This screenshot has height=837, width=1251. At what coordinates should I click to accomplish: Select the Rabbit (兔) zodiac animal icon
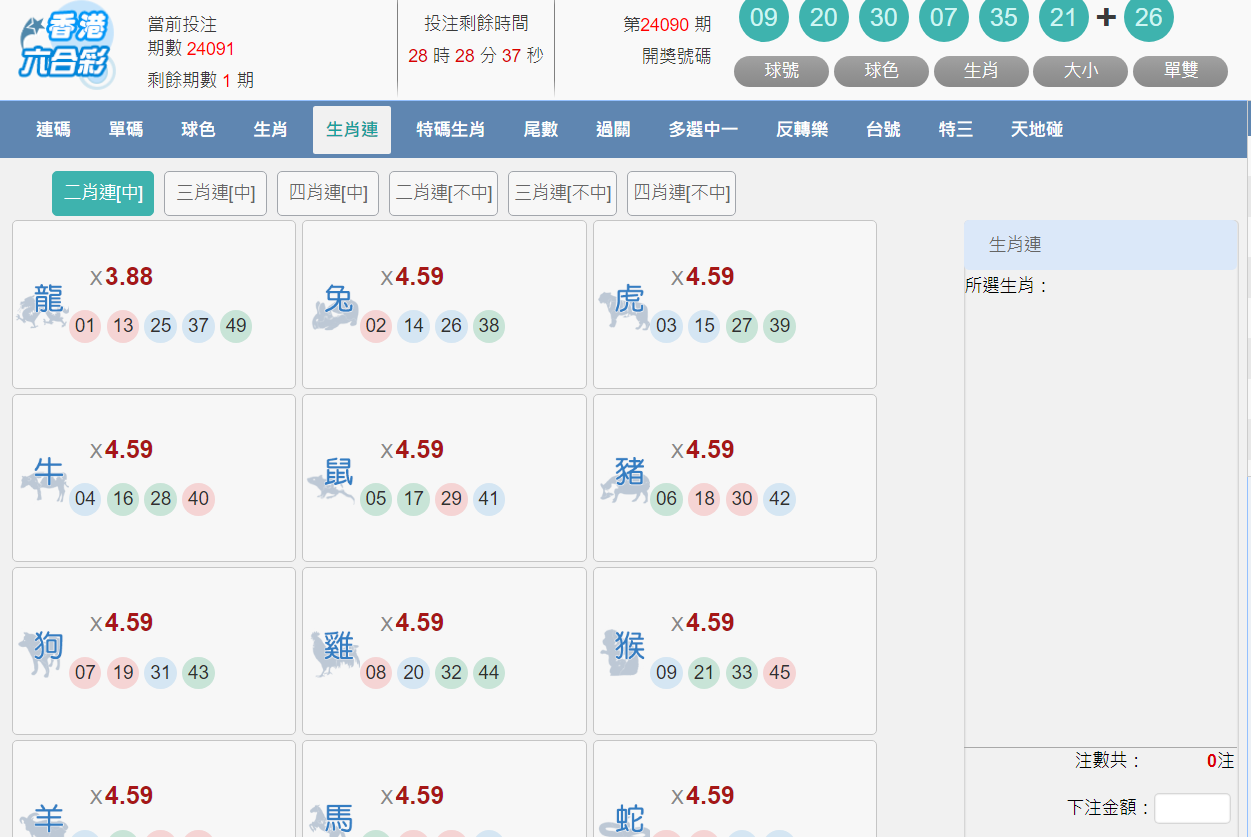pyautogui.click(x=336, y=304)
